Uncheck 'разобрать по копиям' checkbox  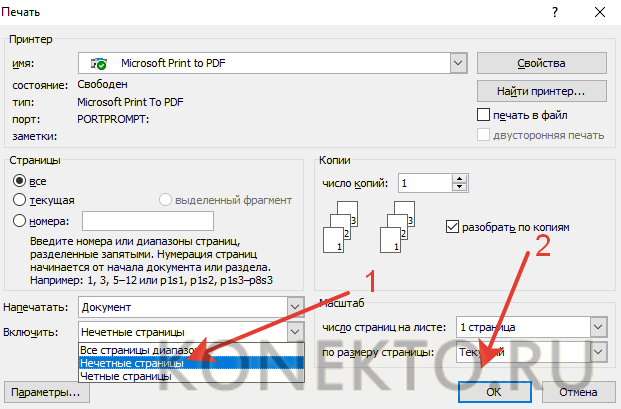click(453, 226)
